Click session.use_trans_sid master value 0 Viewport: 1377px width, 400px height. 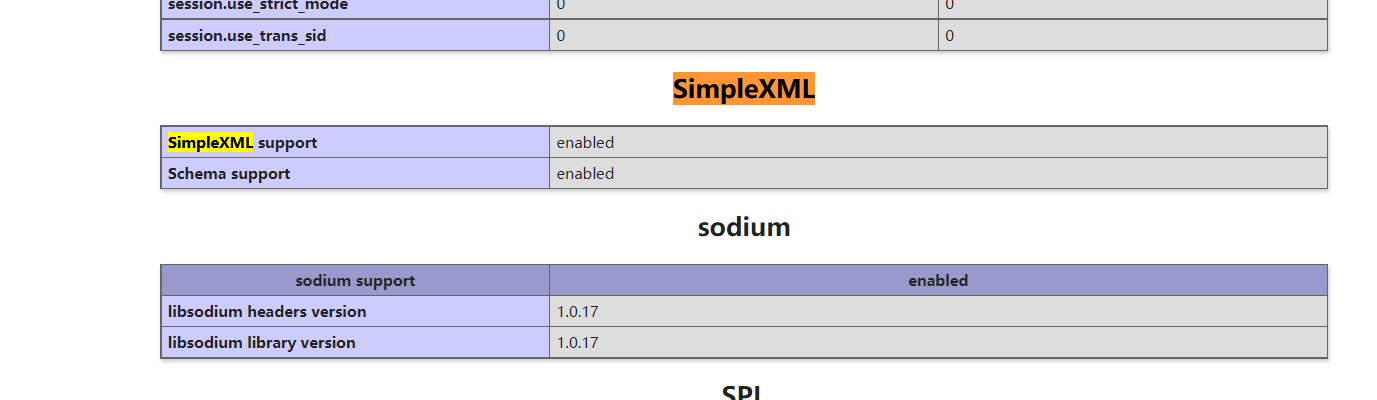950,36
